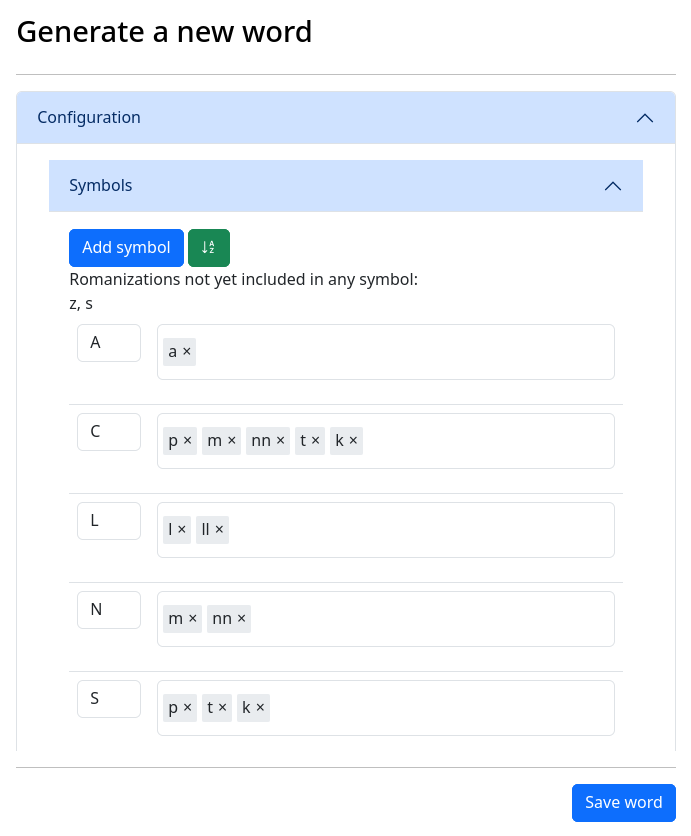The height and width of the screenshot is (836, 691).
Task: Remove the 'm' tag from symbol N
Action: coord(192,619)
